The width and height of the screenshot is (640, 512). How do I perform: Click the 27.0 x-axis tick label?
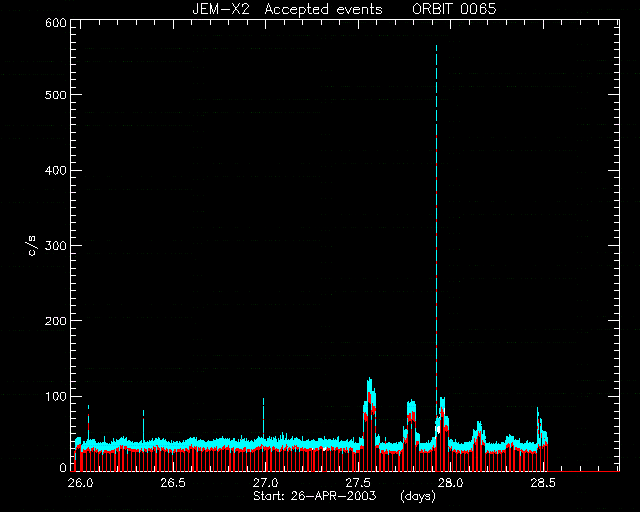click(x=266, y=483)
